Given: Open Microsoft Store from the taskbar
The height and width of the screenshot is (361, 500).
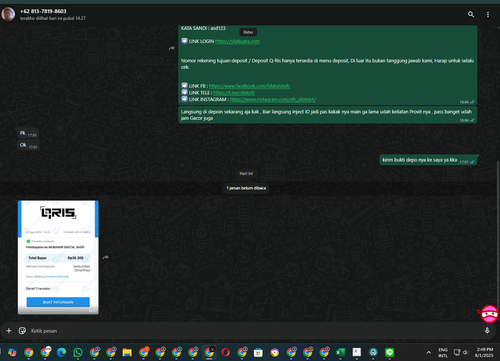Looking at the screenshot, I should [258, 352].
